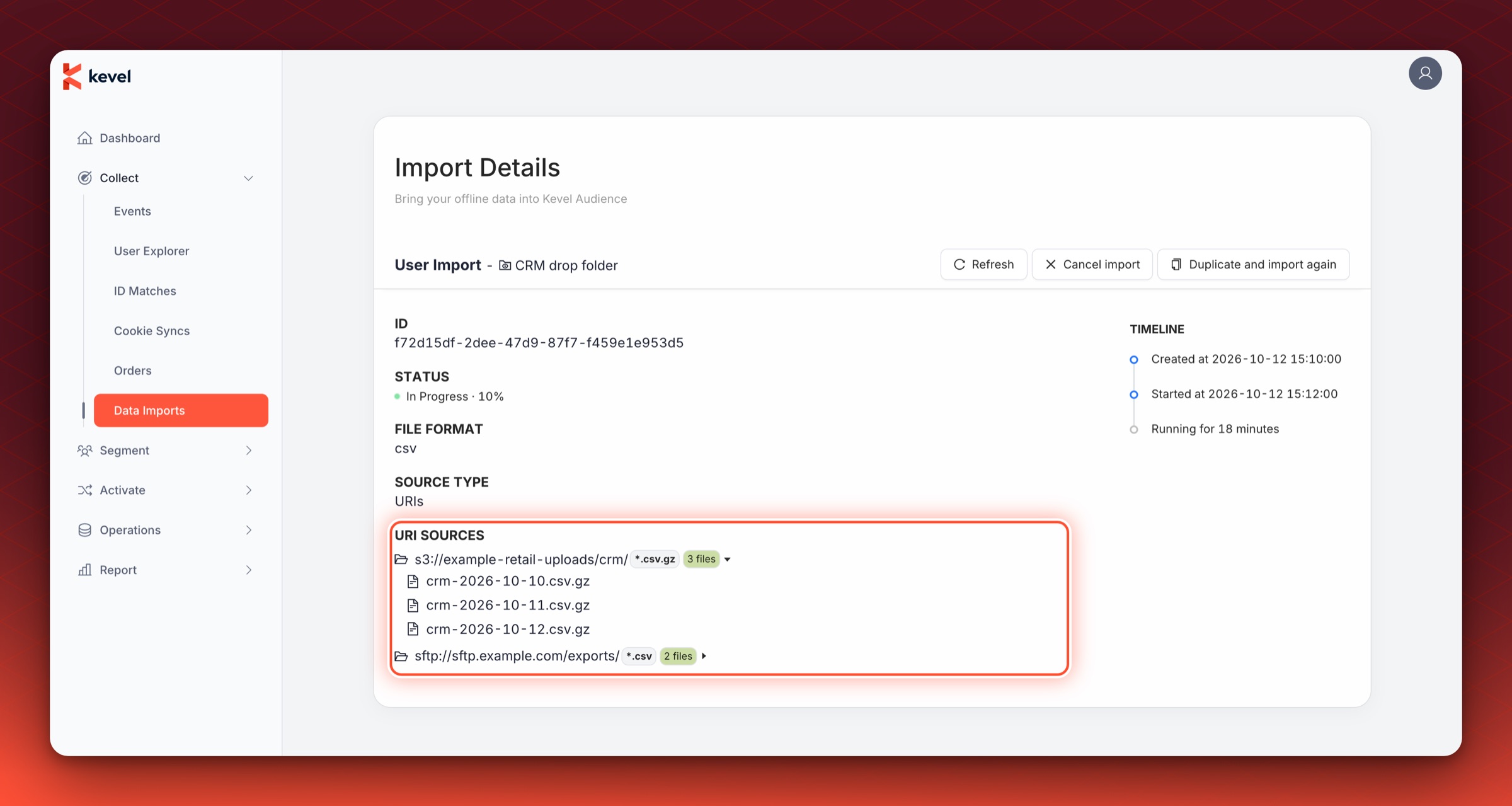Click the *.csv.gz pattern badge
The height and width of the screenshot is (806, 1512).
point(655,559)
